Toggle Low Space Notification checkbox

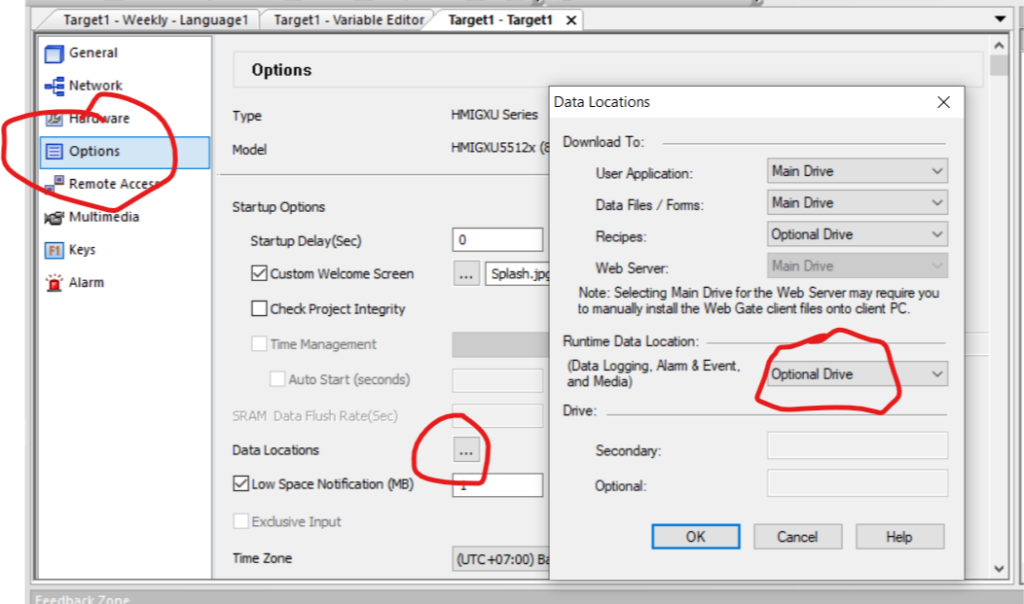240,484
